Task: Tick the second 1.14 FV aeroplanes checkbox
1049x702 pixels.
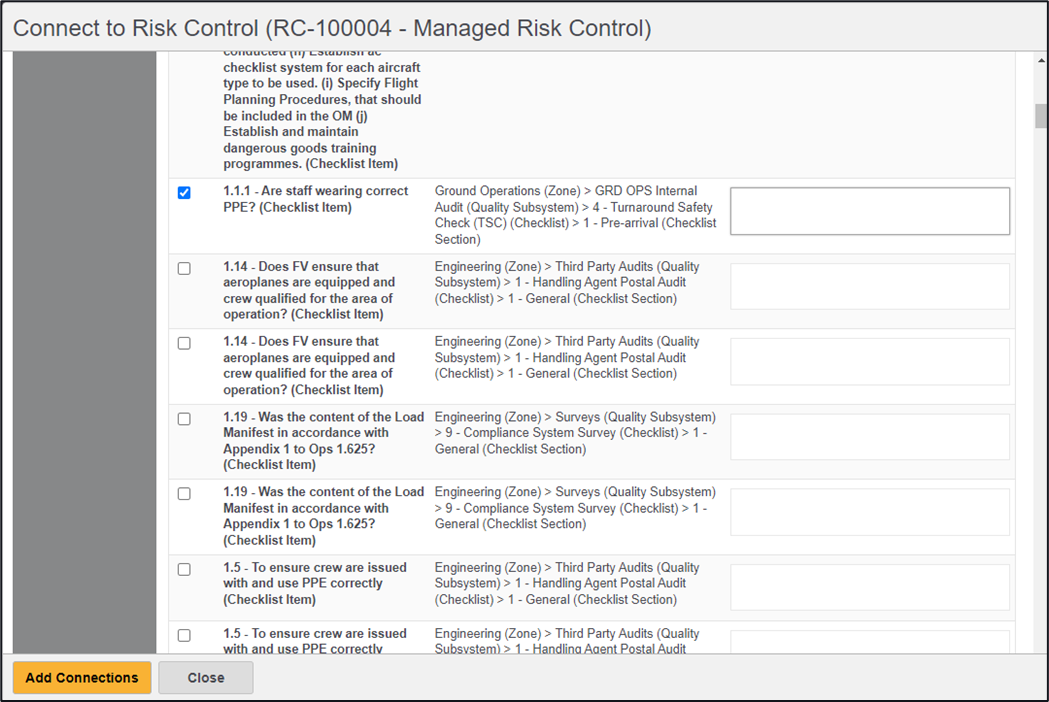Action: click(x=184, y=343)
